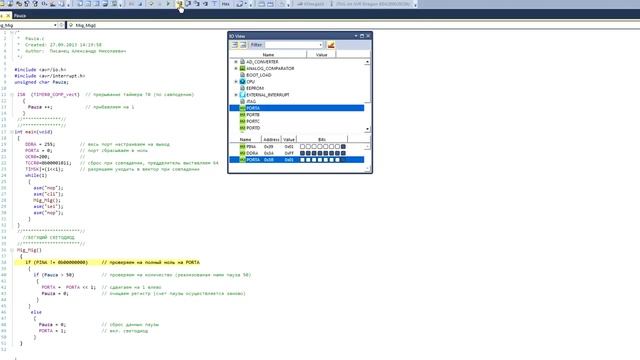Select JTAG in the IO View
This screenshot has width=640, height=360.
point(251,101)
